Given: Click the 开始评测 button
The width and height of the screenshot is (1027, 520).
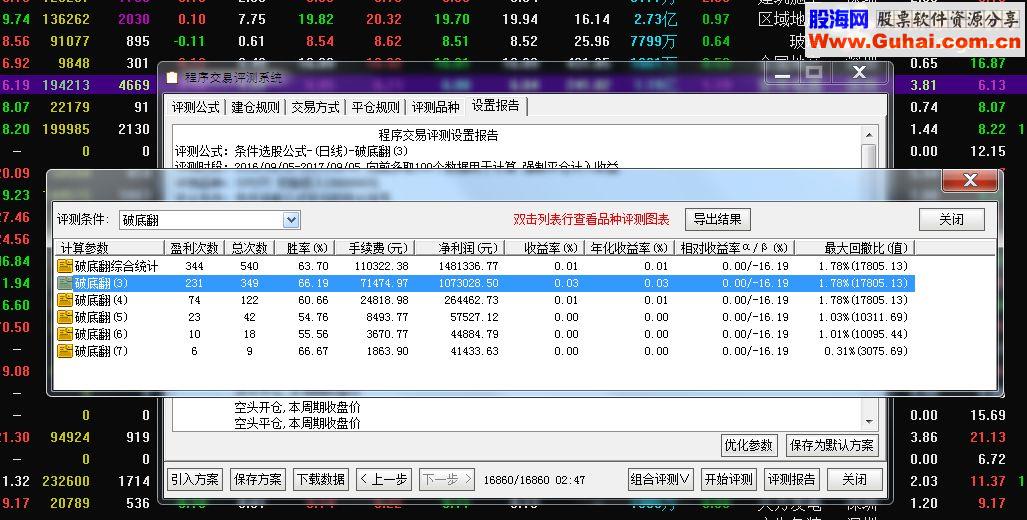Looking at the screenshot, I should coord(729,479).
